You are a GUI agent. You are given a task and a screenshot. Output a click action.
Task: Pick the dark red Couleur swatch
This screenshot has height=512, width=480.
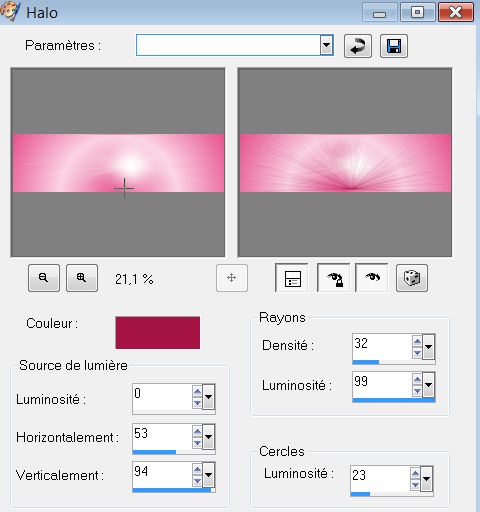(x=158, y=333)
